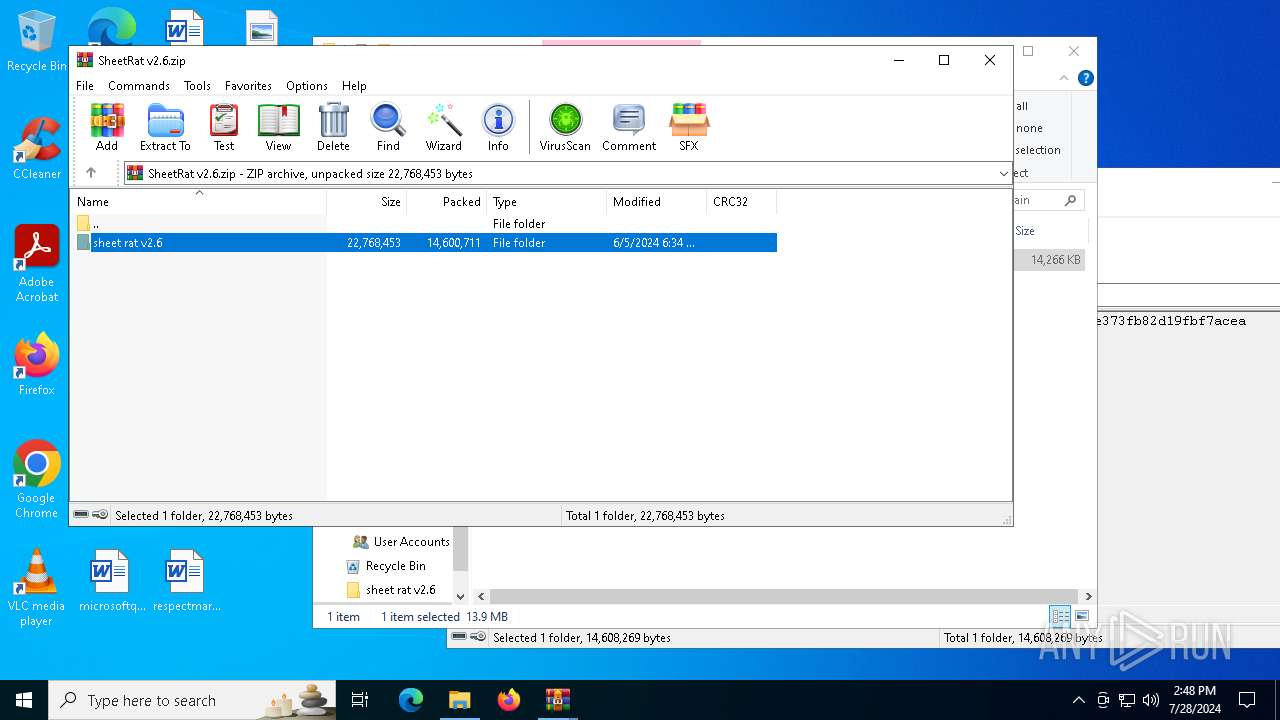Select User Accounts in Explorer tree
Viewport: 1280px width, 720px height.
click(x=401, y=542)
